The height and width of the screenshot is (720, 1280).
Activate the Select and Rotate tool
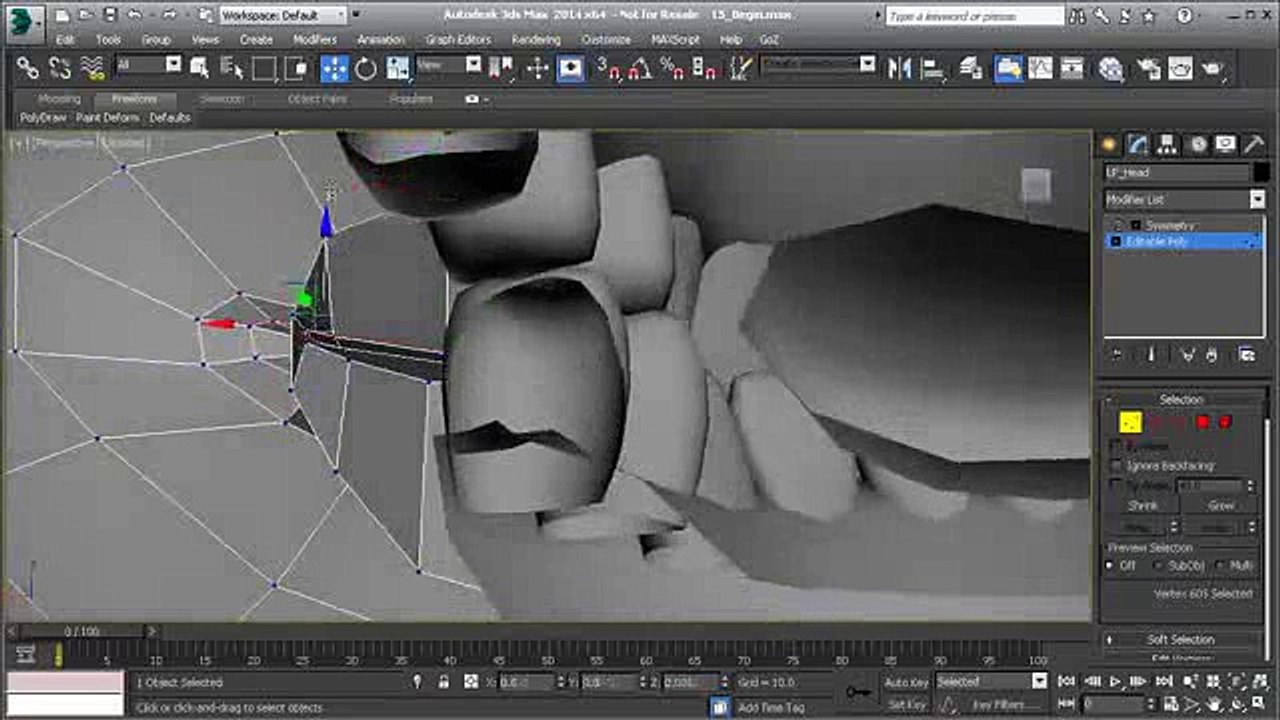[x=366, y=68]
